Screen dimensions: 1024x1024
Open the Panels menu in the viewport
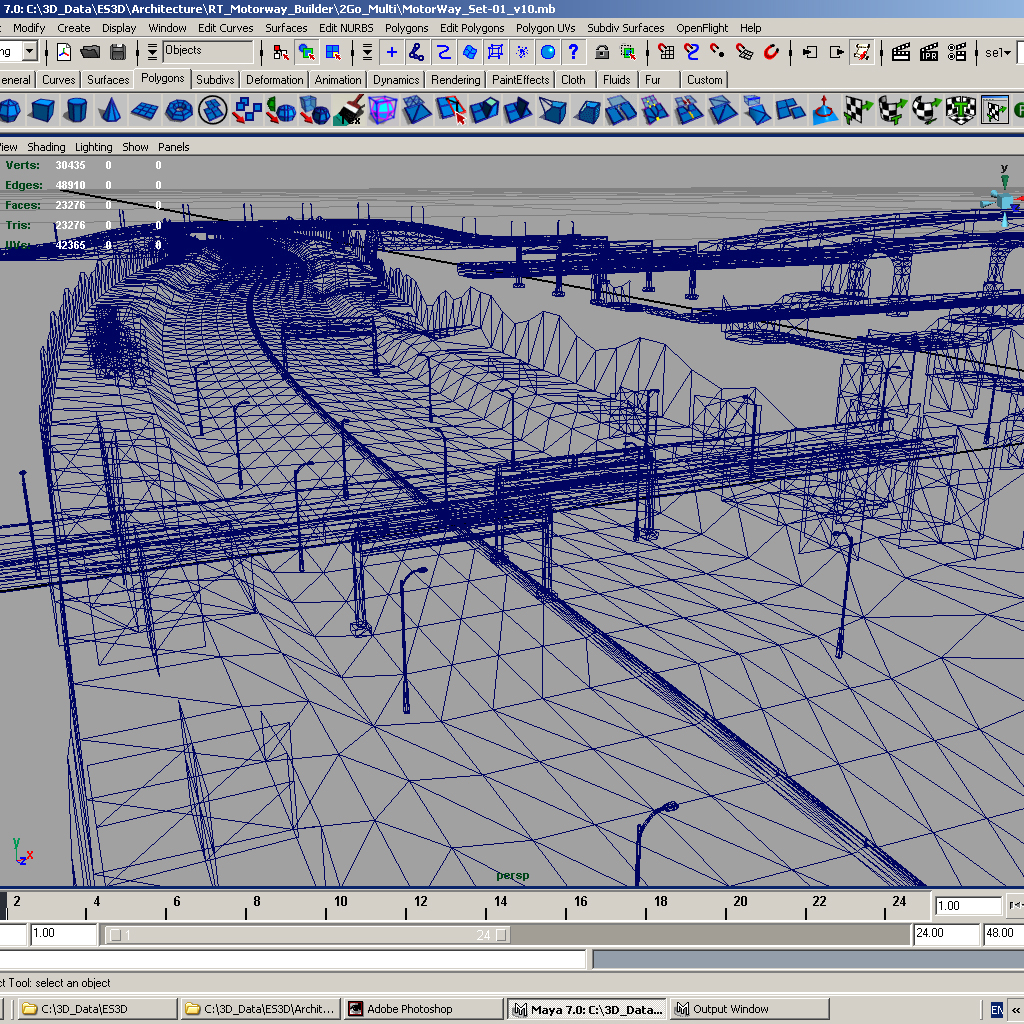click(x=173, y=146)
